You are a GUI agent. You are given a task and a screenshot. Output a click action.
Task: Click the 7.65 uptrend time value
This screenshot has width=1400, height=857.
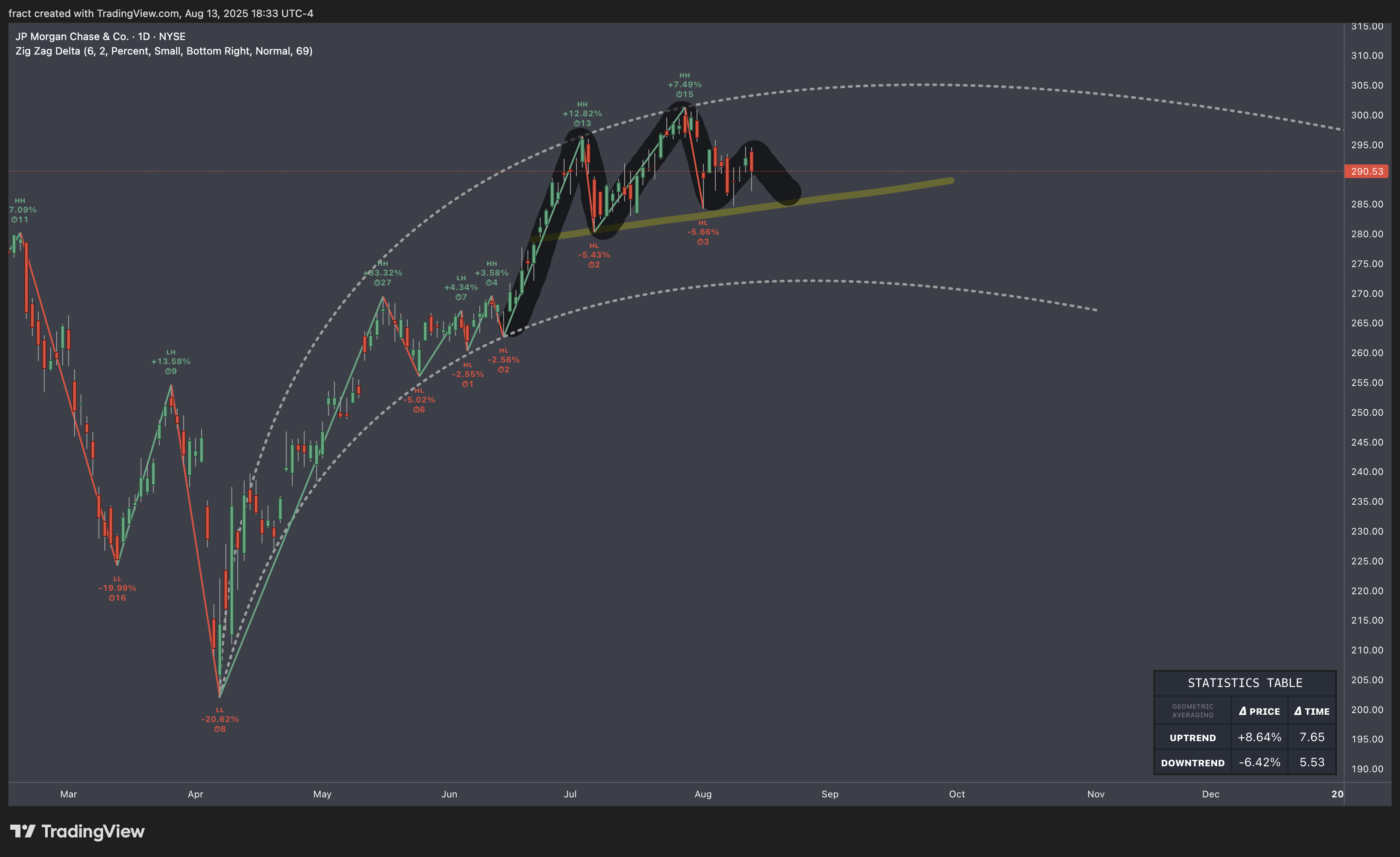click(x=1312, y=737)
